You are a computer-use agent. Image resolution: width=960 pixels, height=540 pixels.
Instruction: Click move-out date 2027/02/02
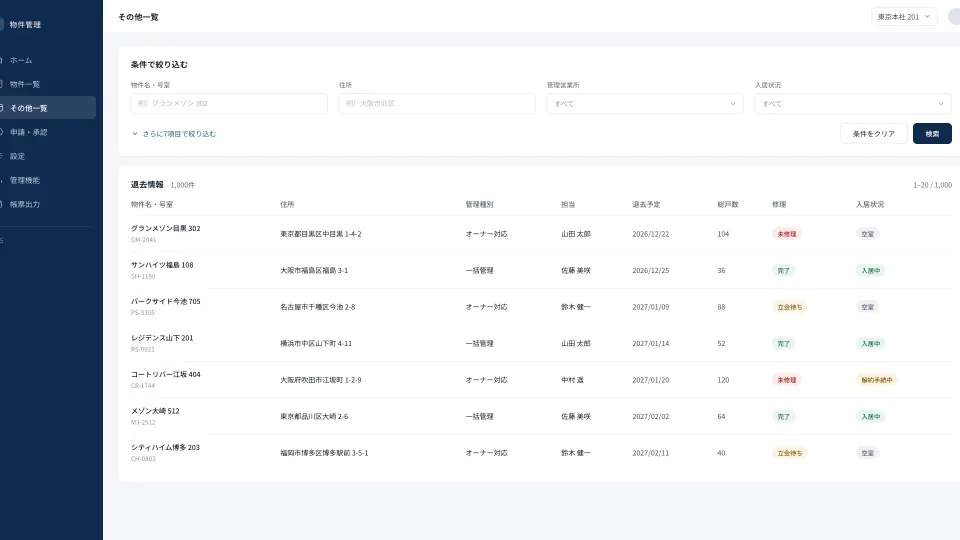[x=651, y=416]
